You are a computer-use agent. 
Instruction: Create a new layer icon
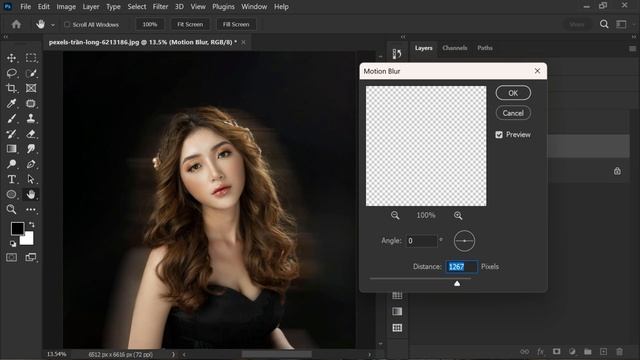click(604, 351)
